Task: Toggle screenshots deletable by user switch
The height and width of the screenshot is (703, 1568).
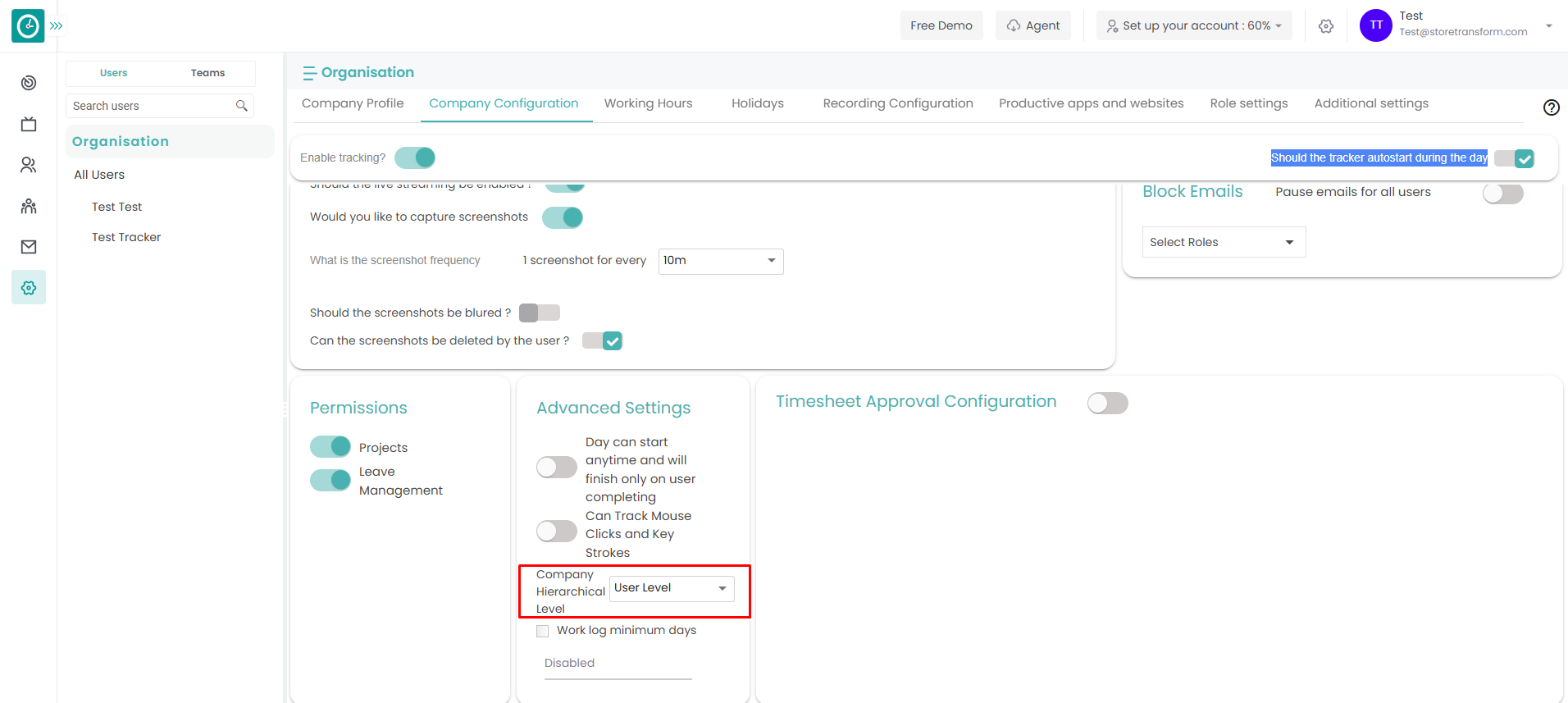Action: (x=603, y=340)
